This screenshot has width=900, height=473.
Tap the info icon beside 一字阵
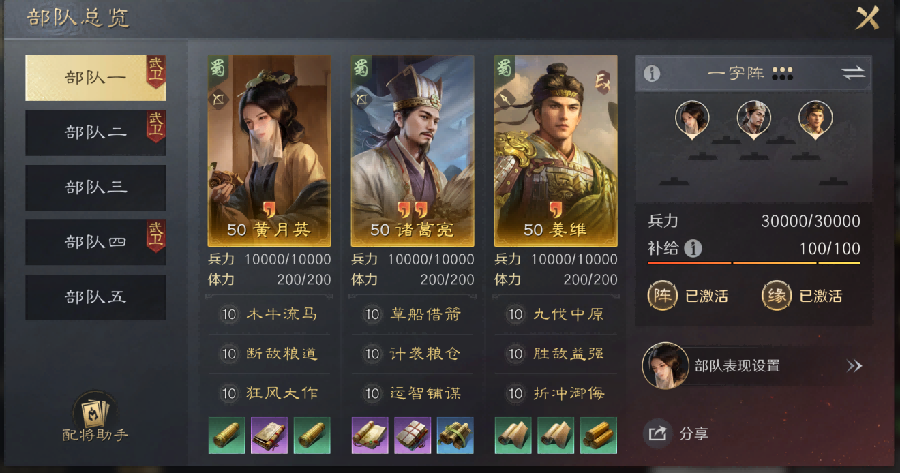click(x=651, y=73)
